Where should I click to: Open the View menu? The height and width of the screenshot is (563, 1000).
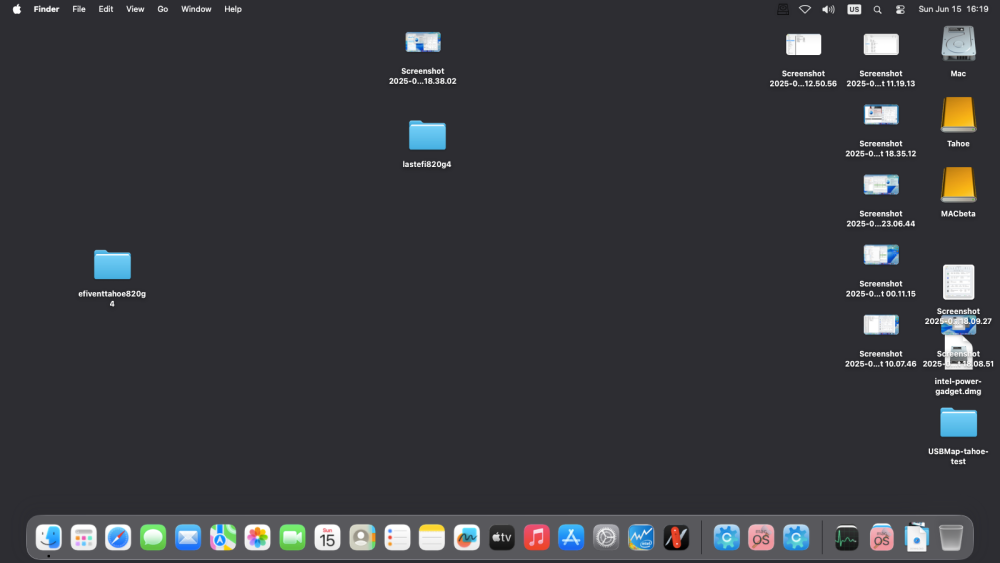click(135, 9)
